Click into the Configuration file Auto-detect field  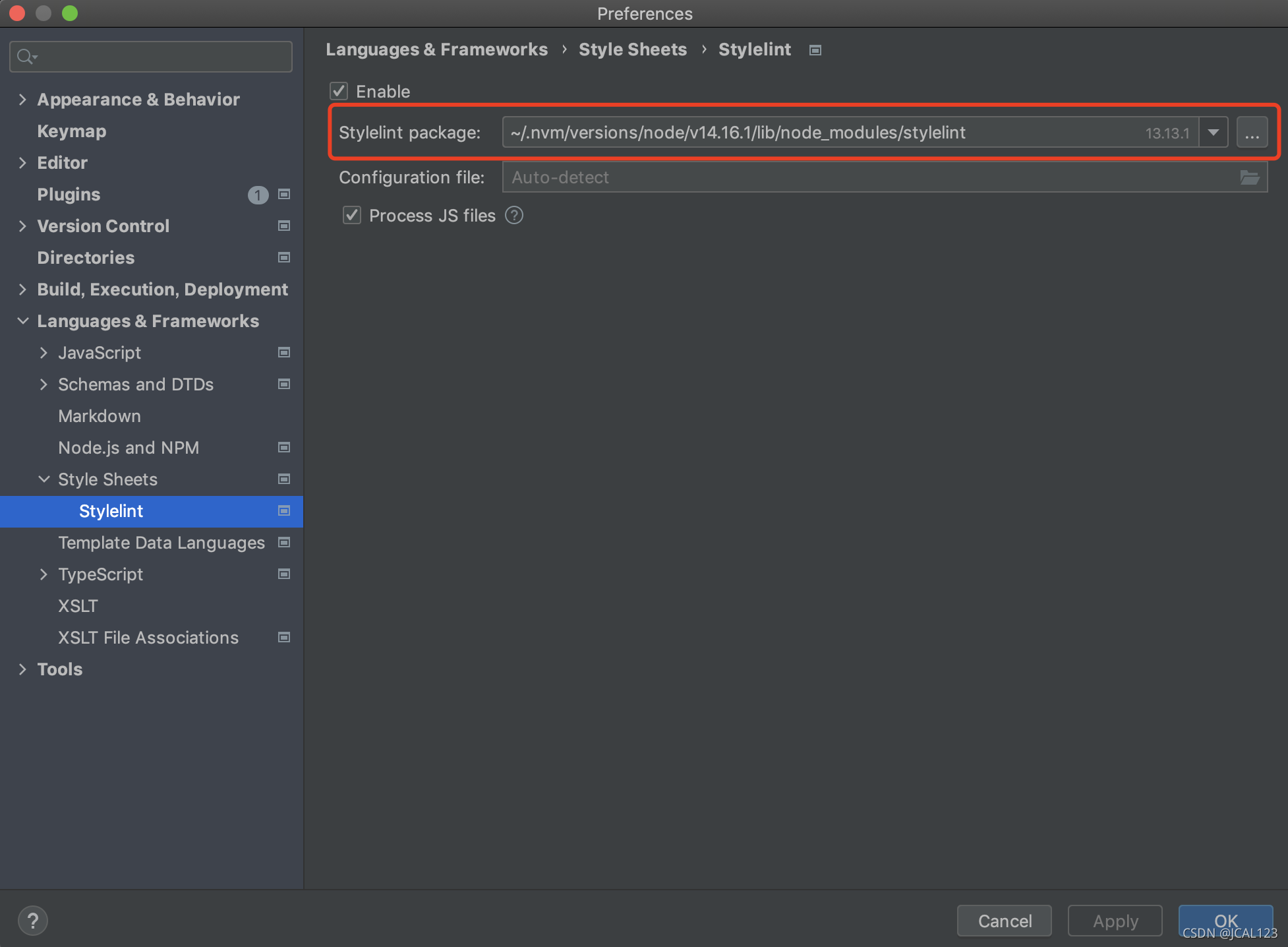click(x=857, y=177)
